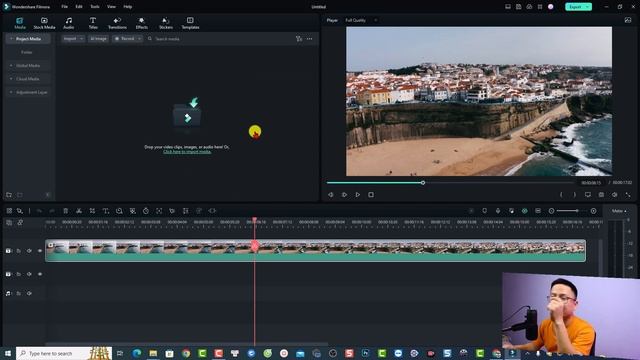Take a snapshot of the preview
Image resolution: width=640 pixels, height=360 pixels.
(601, 195)
